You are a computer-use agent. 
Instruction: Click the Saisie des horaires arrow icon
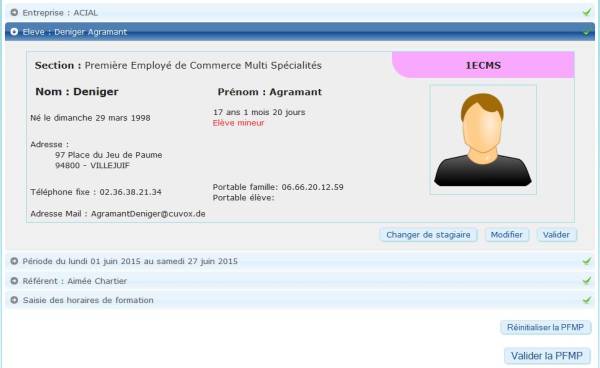[14, 300]
